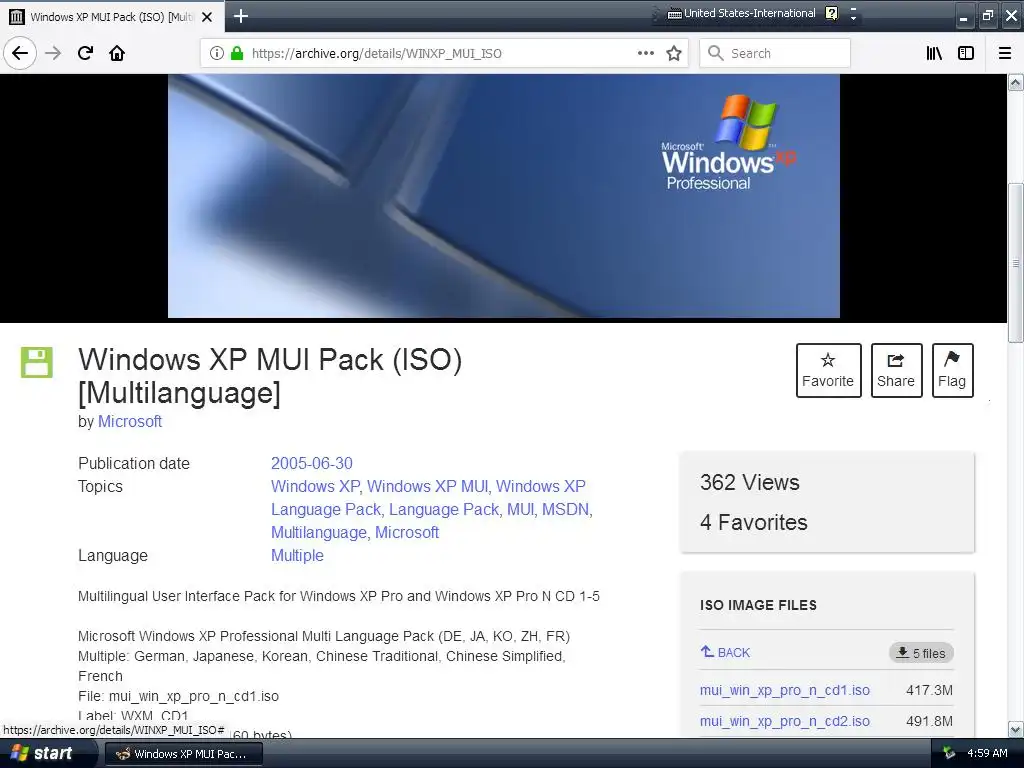The image size is (1024, 768).
Task: Open publication date 2005-06-30 link
Action: pyautogui.click(x=312, y=463)
